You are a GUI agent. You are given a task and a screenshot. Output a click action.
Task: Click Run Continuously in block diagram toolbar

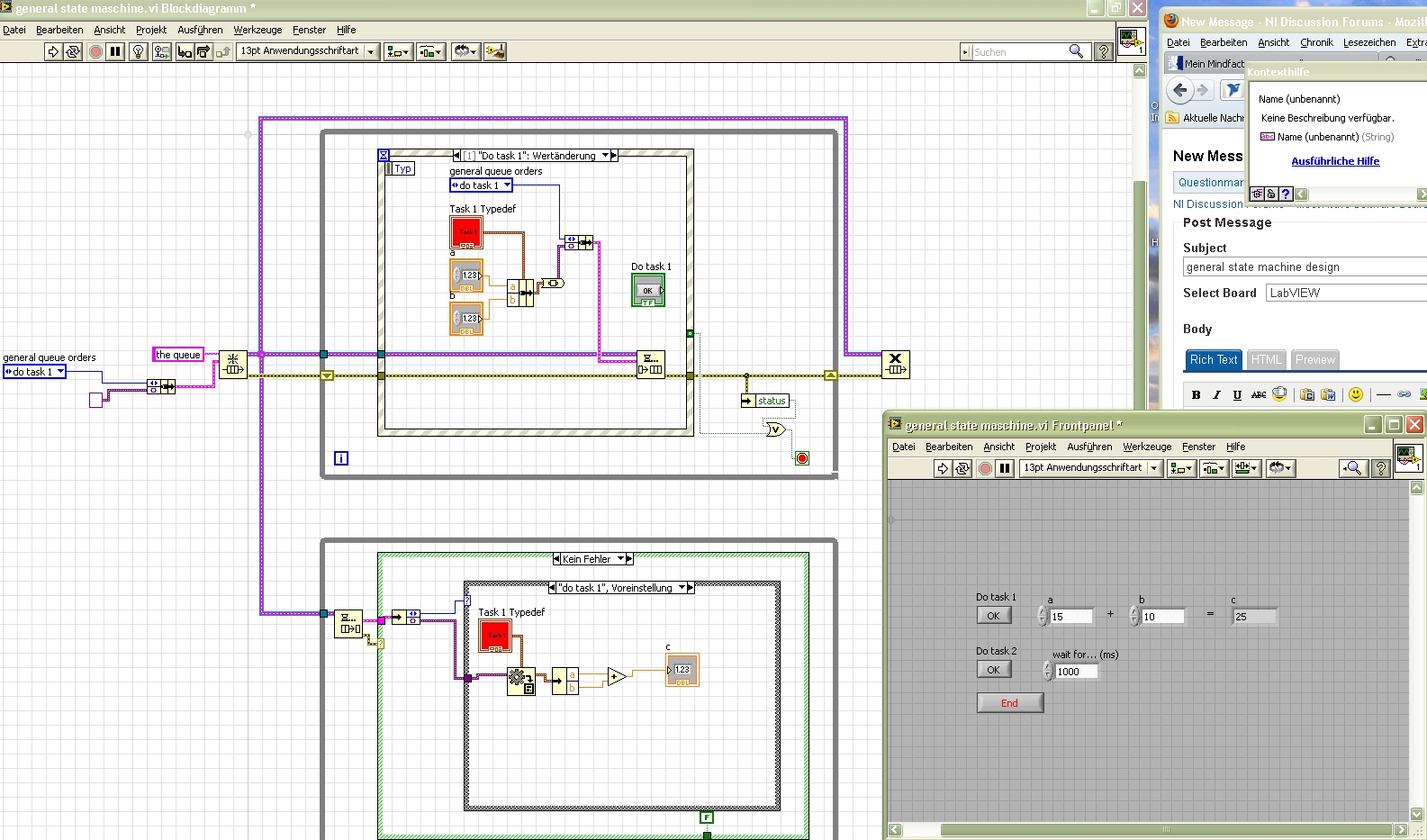pos(73,52)
